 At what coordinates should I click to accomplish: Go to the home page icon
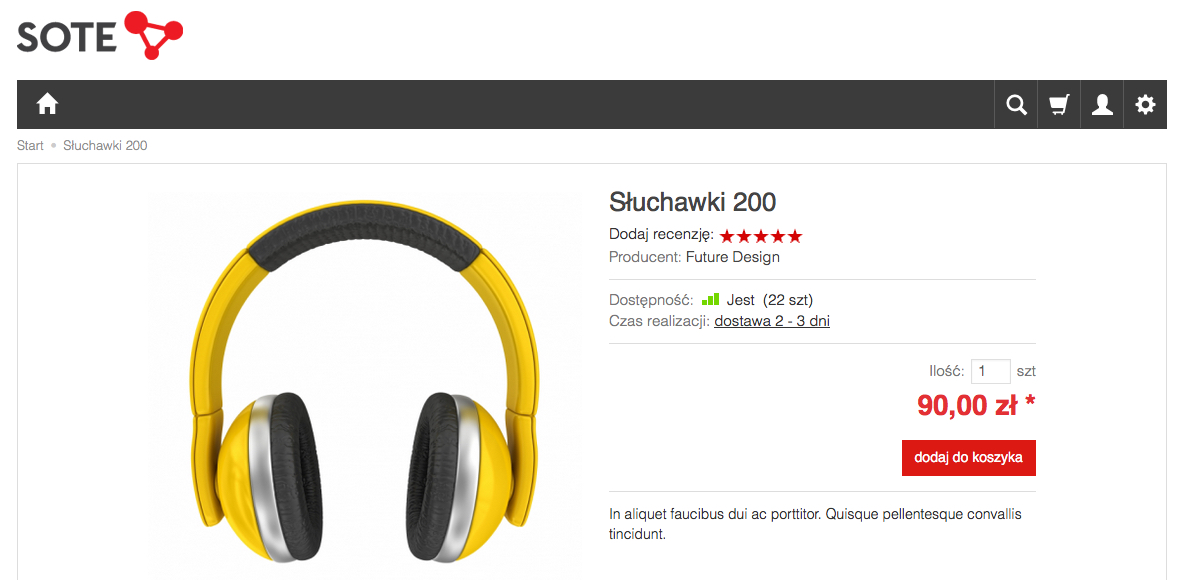point(47,105)
